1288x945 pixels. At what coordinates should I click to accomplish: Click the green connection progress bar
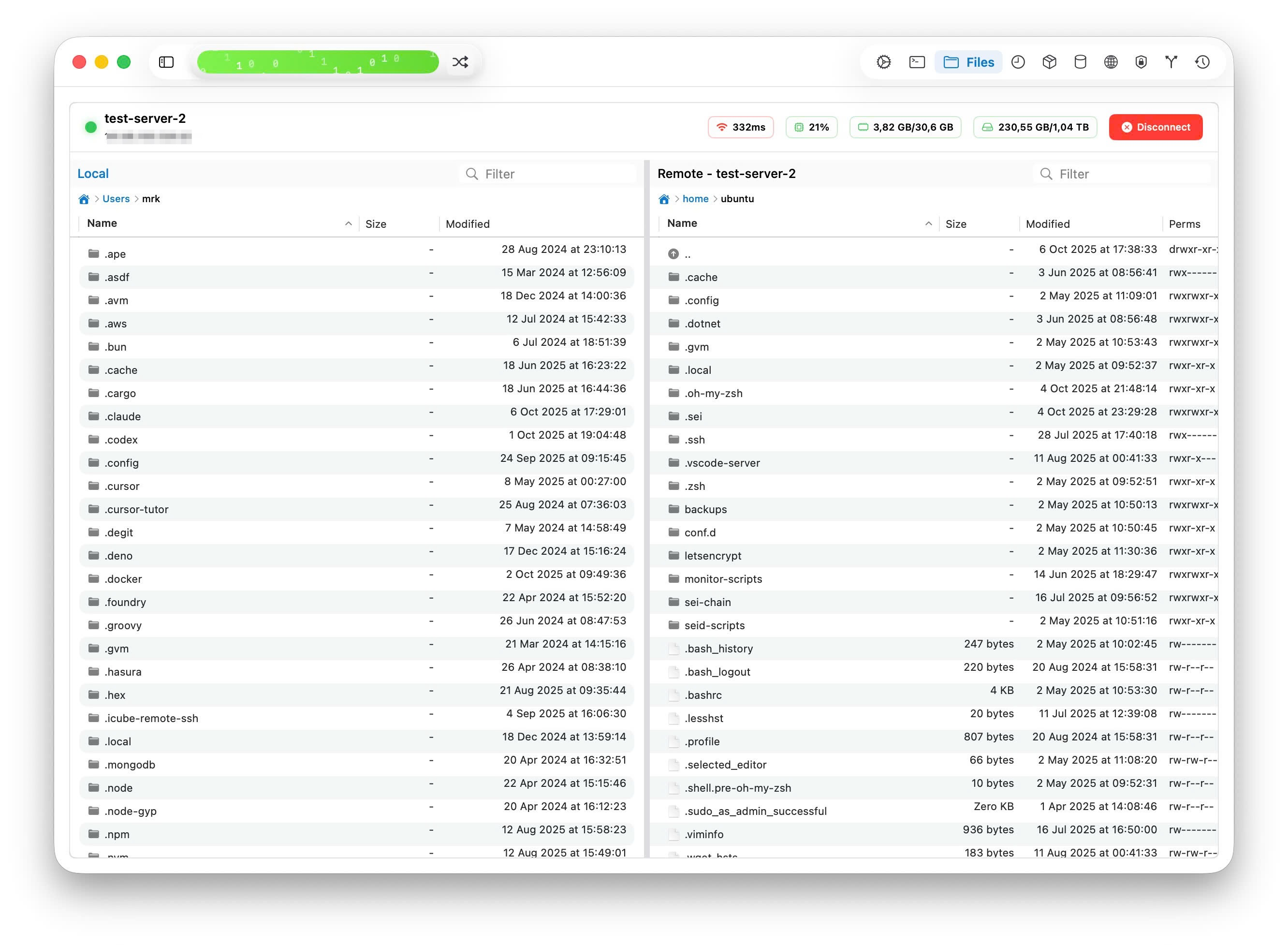point(318,62)
